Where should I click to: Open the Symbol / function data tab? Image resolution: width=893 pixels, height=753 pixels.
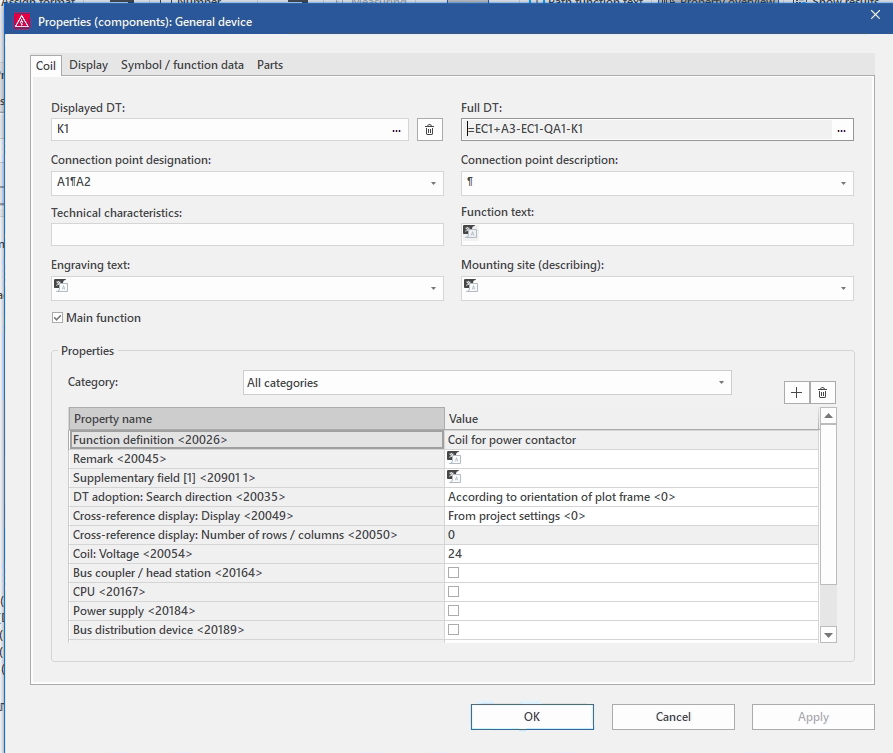tap(182, 65)
